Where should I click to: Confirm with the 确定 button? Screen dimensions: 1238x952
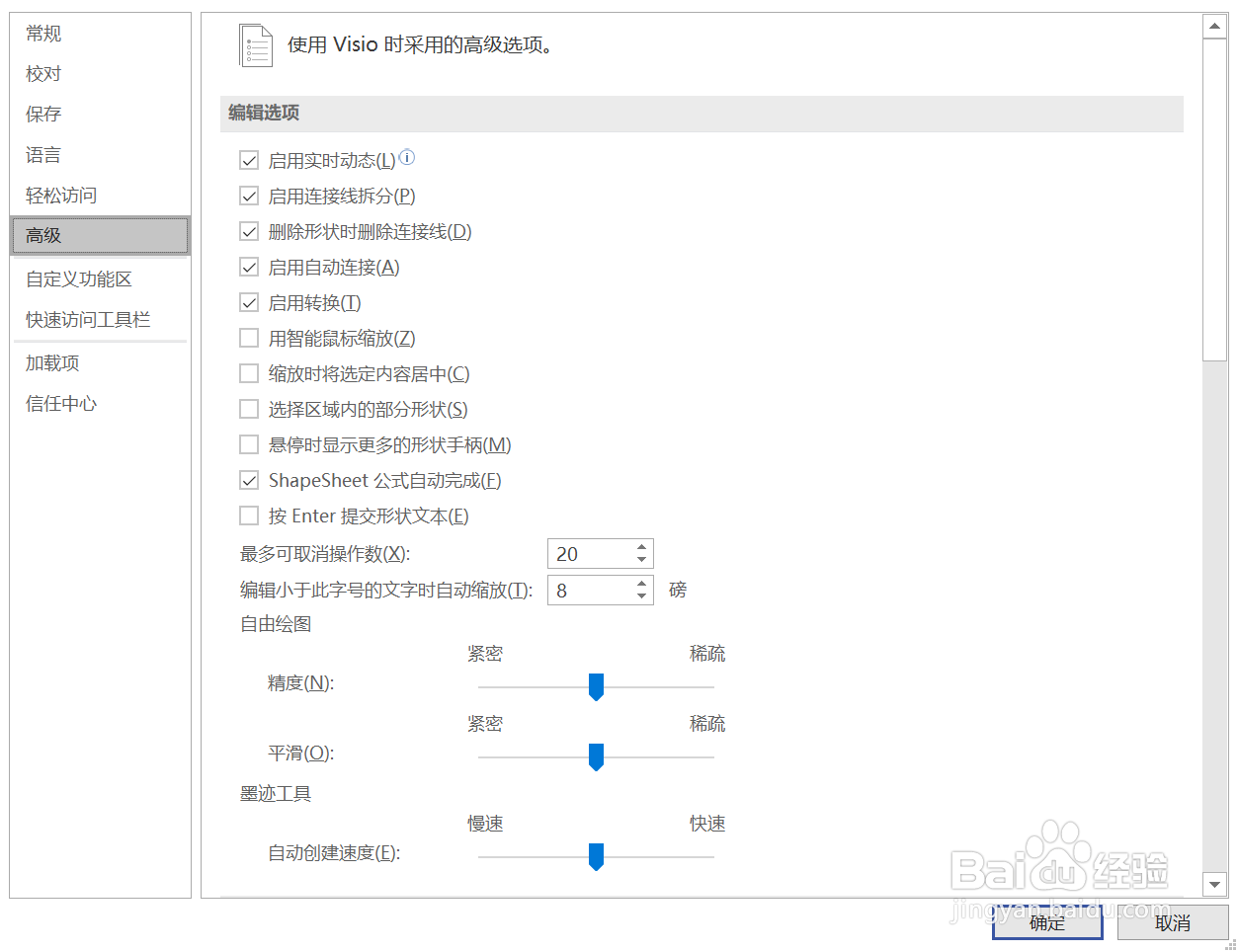[x=1047, y=922]
